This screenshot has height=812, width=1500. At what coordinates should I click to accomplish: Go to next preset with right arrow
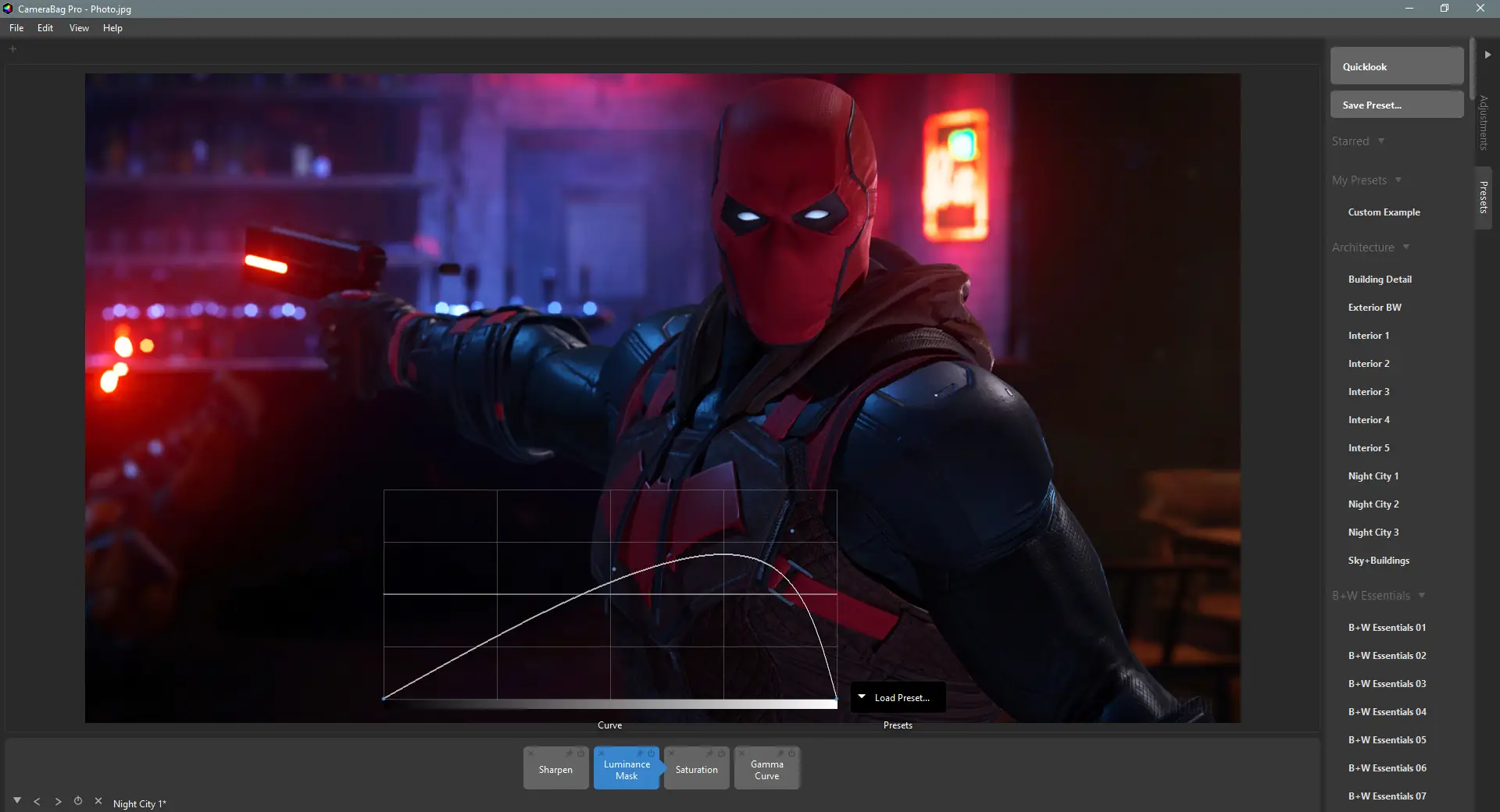click(58, 802)
